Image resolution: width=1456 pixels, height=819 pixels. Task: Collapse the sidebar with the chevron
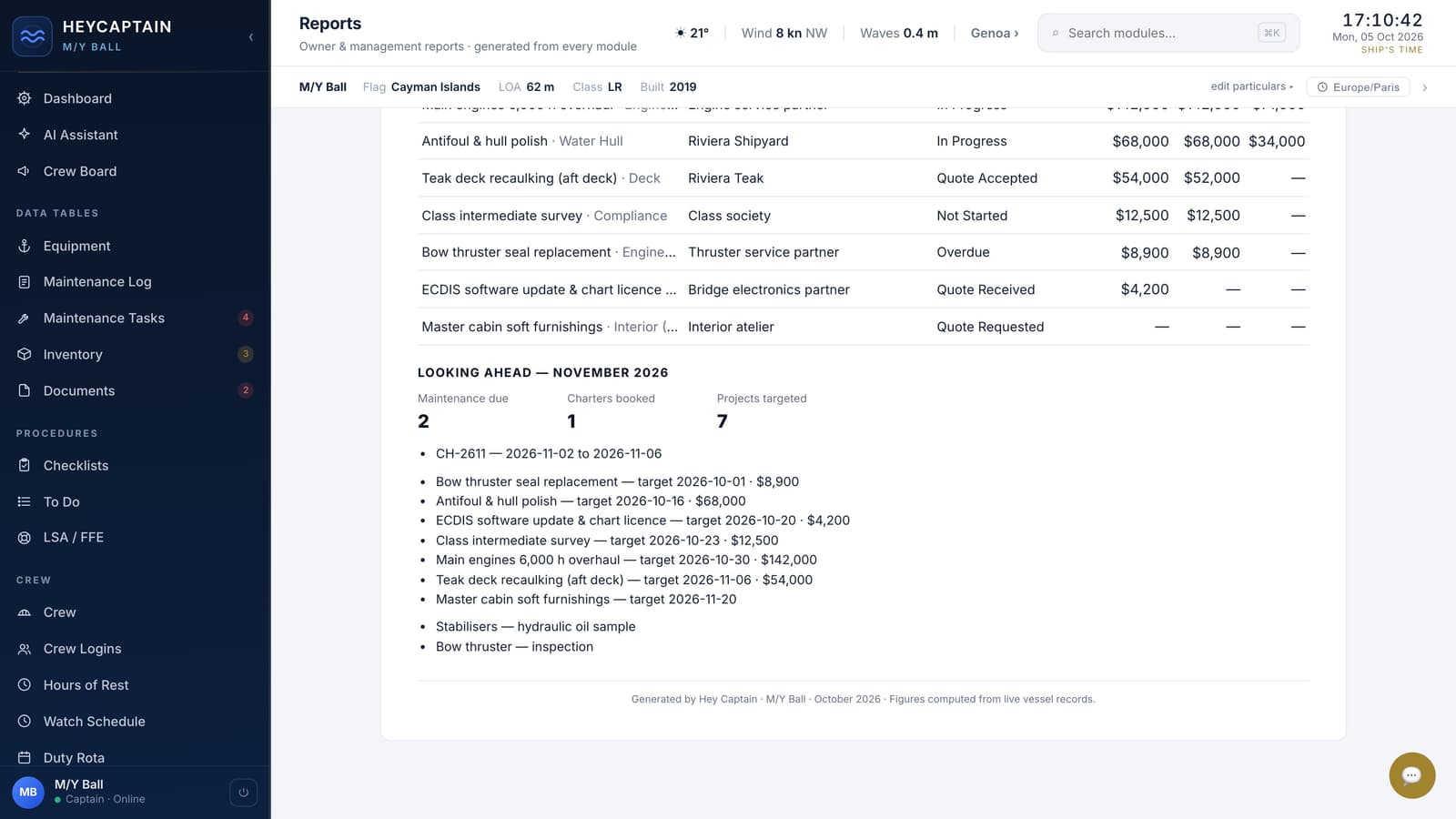coord(251,36)
